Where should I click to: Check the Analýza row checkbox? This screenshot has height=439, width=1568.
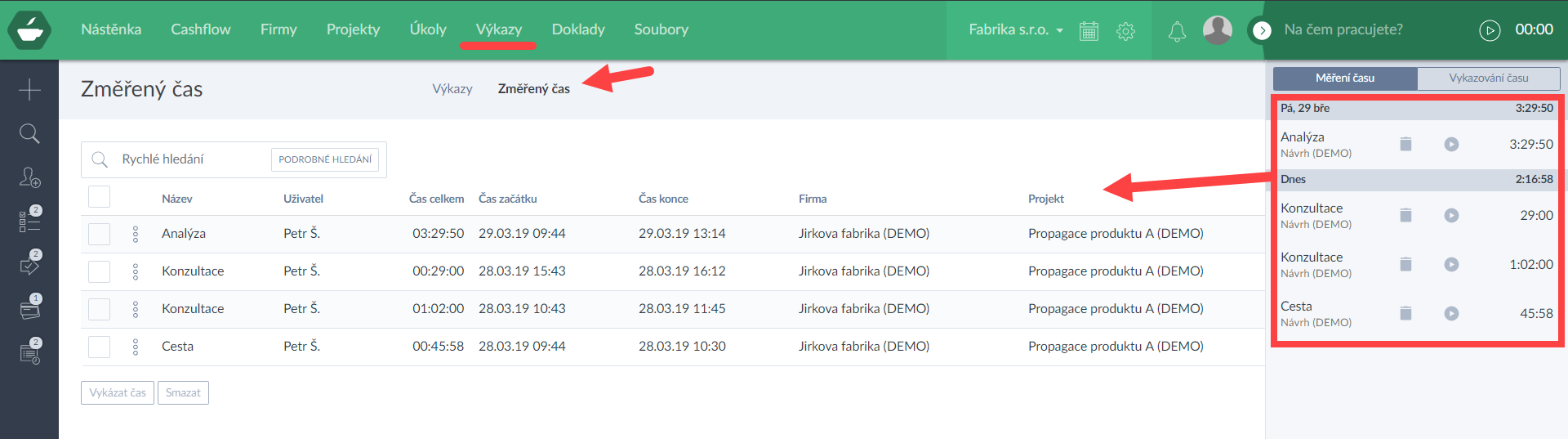point(99,234)
